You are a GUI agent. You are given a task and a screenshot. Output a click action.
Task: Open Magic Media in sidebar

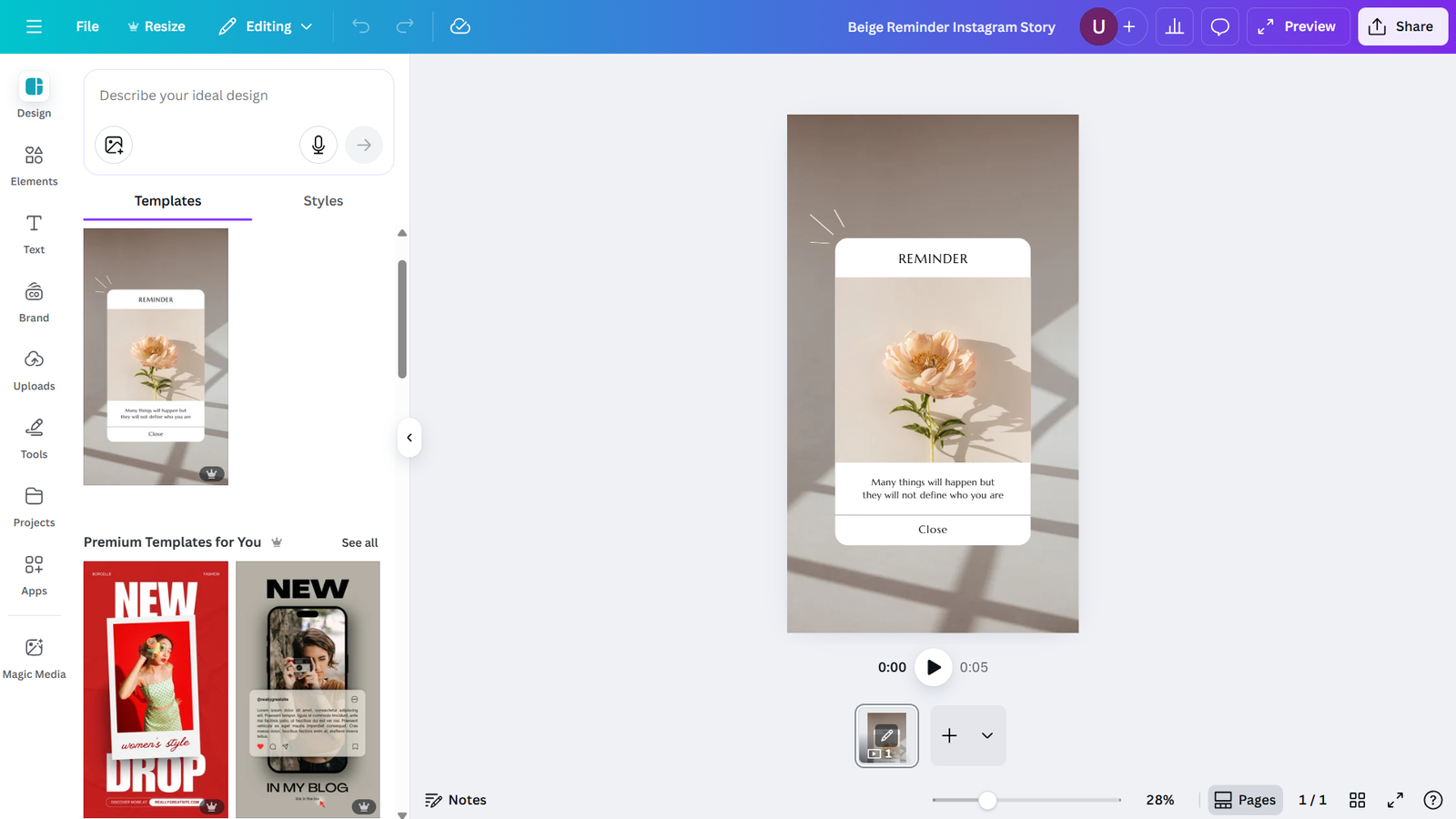click(x=34, y=658)
